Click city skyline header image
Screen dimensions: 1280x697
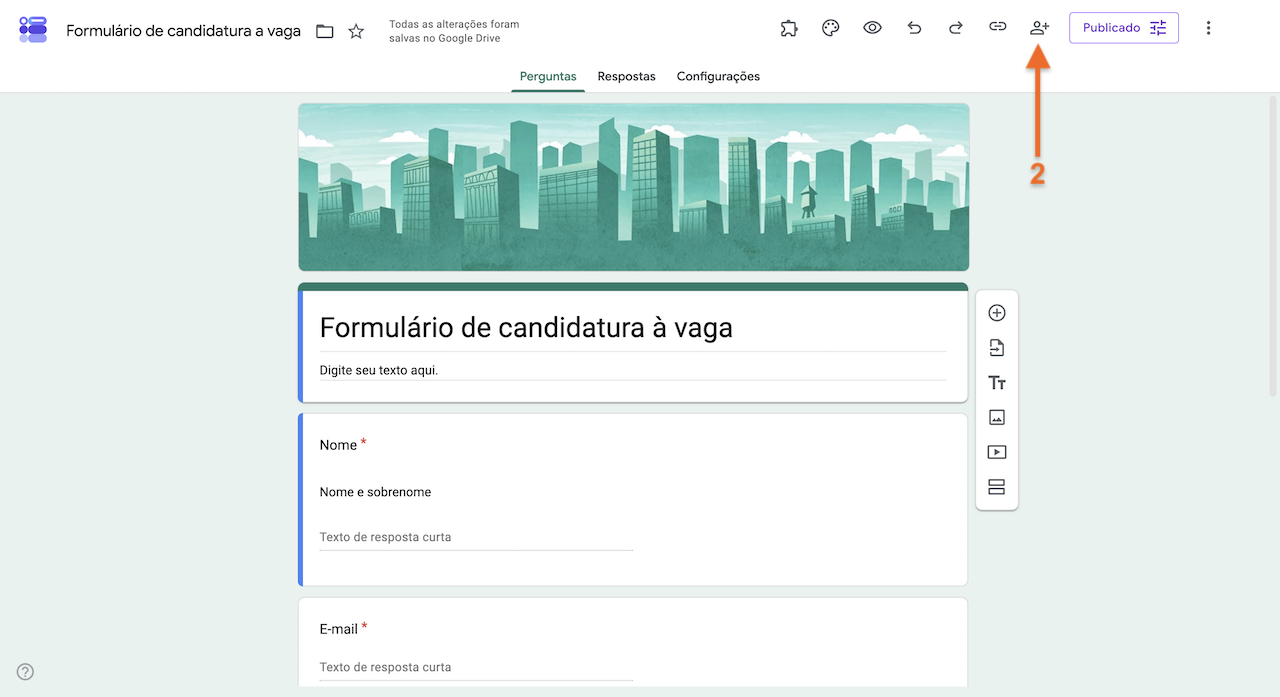pos(633,187)
